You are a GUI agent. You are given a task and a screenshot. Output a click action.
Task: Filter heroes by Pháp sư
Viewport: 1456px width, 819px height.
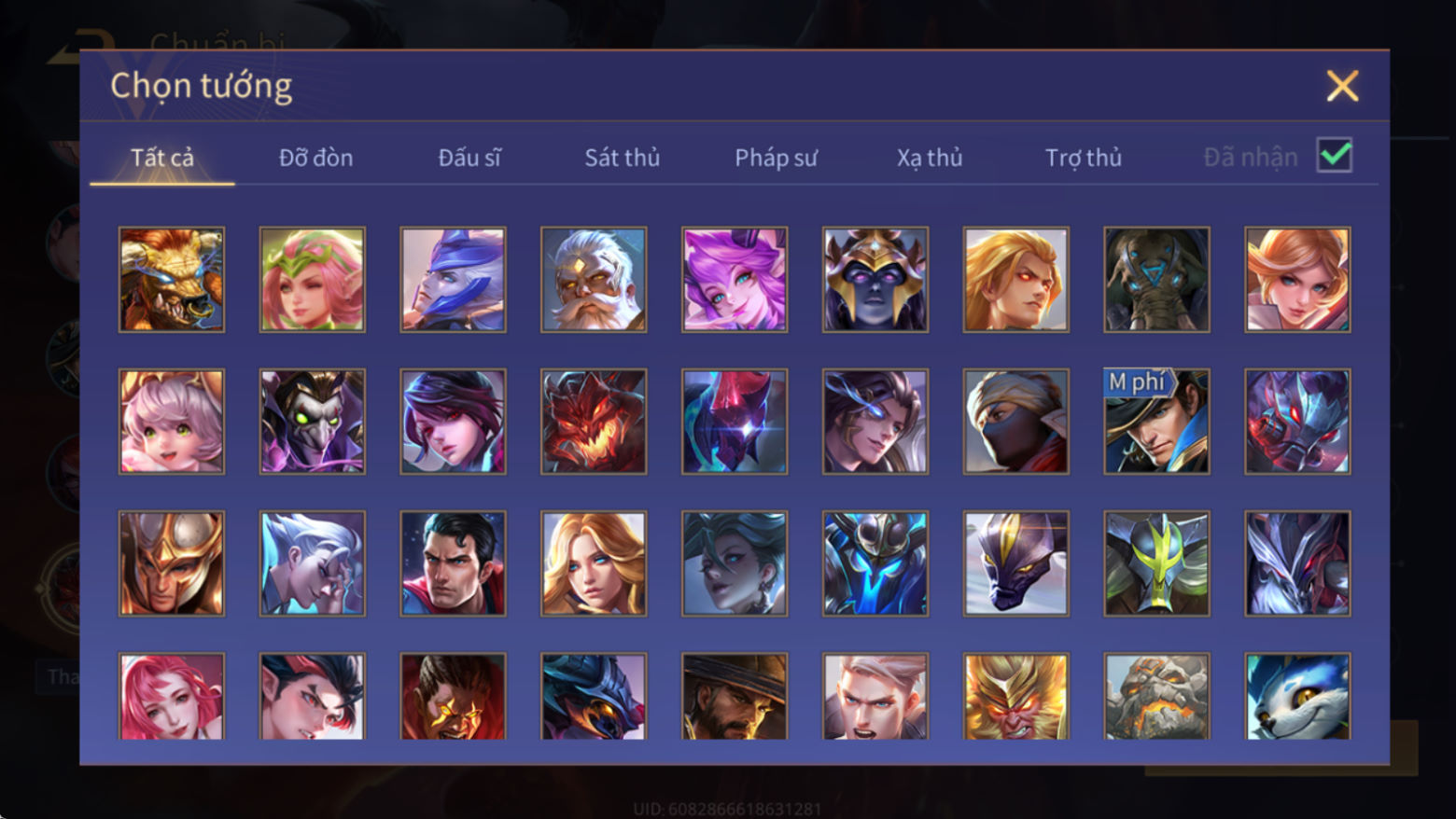(776, 158)
